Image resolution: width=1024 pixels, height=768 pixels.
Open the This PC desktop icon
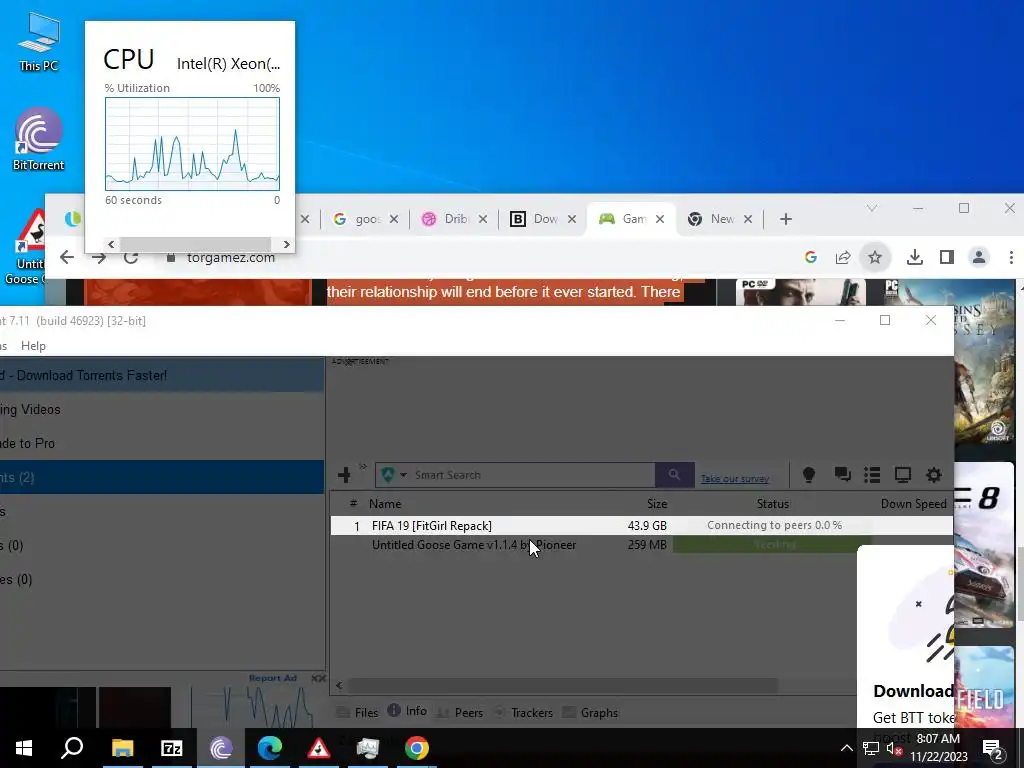coord(39,40)
